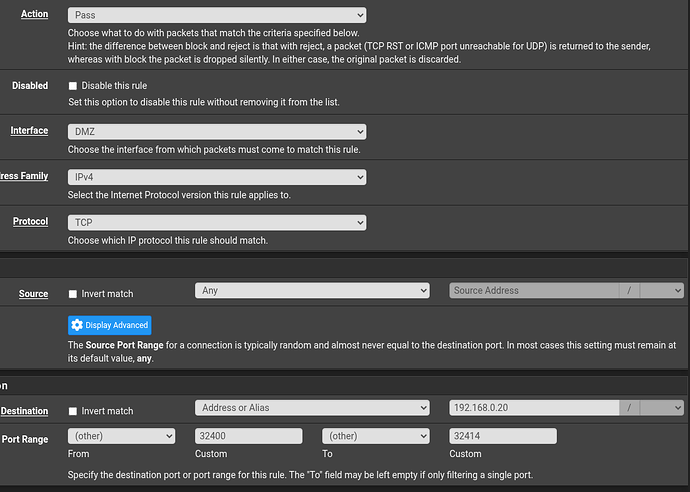Open the Source subnet mask dropdown
The width and height of the screenshot is (690, 492).
[x=661, y=290]
